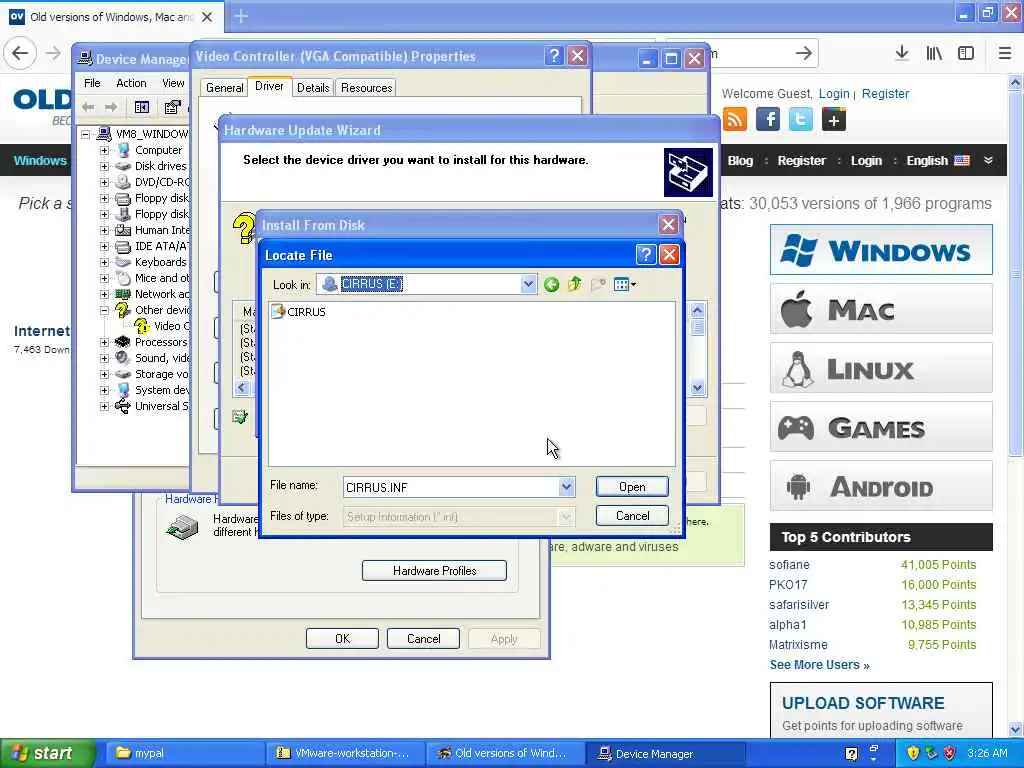Click the Register link near Welcome Guest
1024x768 pixels.
885,93
